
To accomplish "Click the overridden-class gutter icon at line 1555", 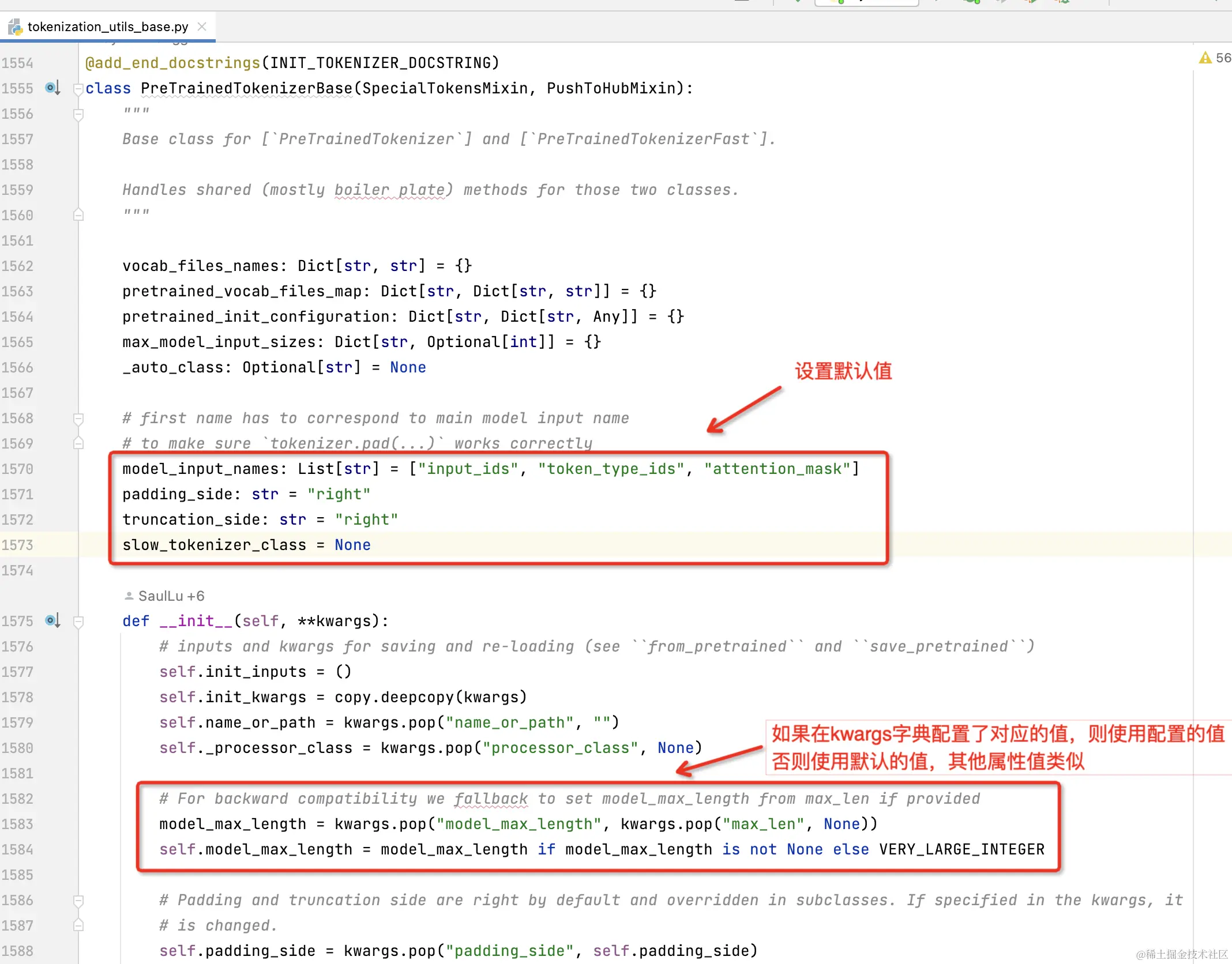I will pyautogui.click(x=52, y=88).
